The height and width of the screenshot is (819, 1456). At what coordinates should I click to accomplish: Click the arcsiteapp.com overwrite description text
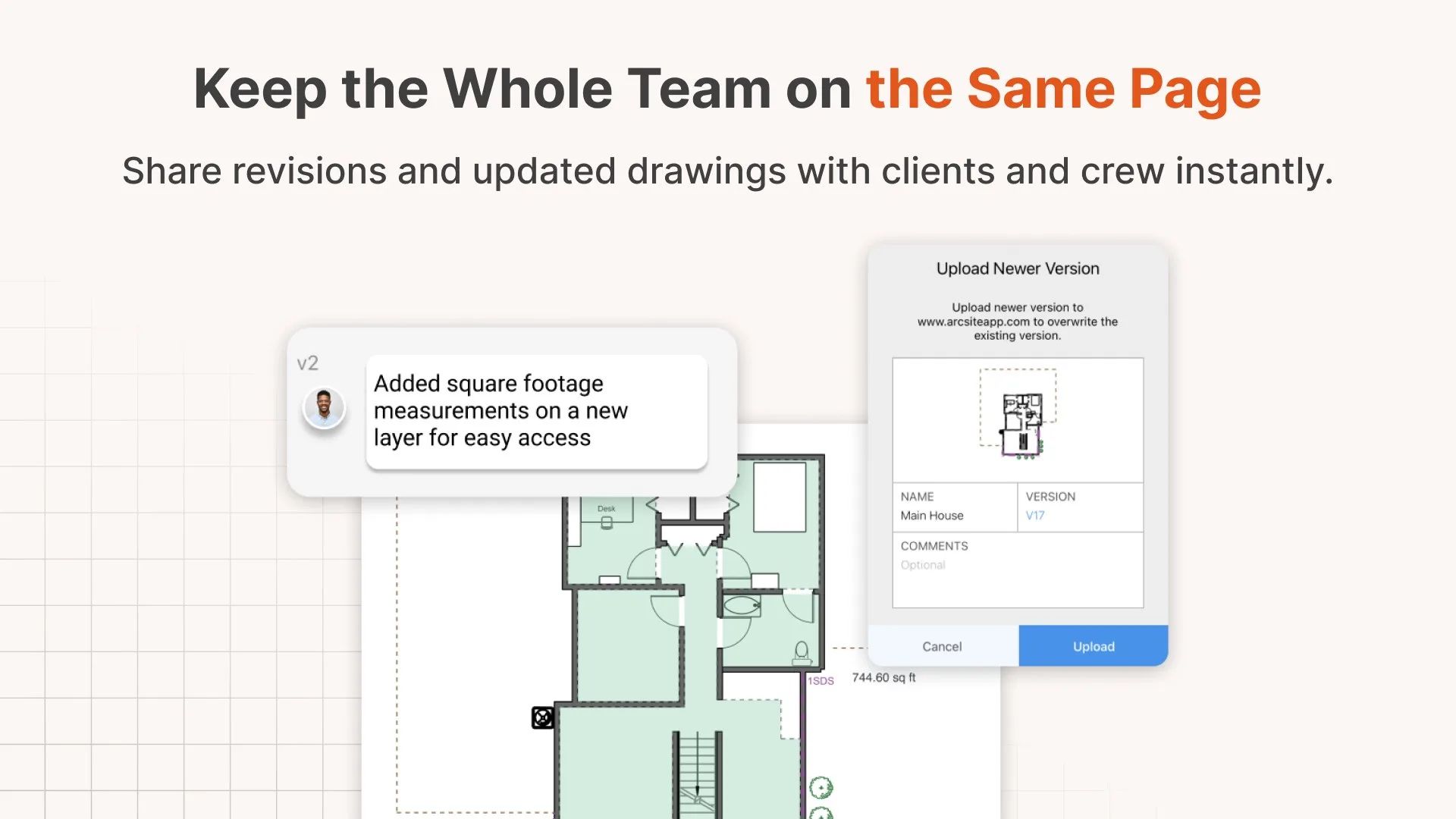[x=1018, y=322]
